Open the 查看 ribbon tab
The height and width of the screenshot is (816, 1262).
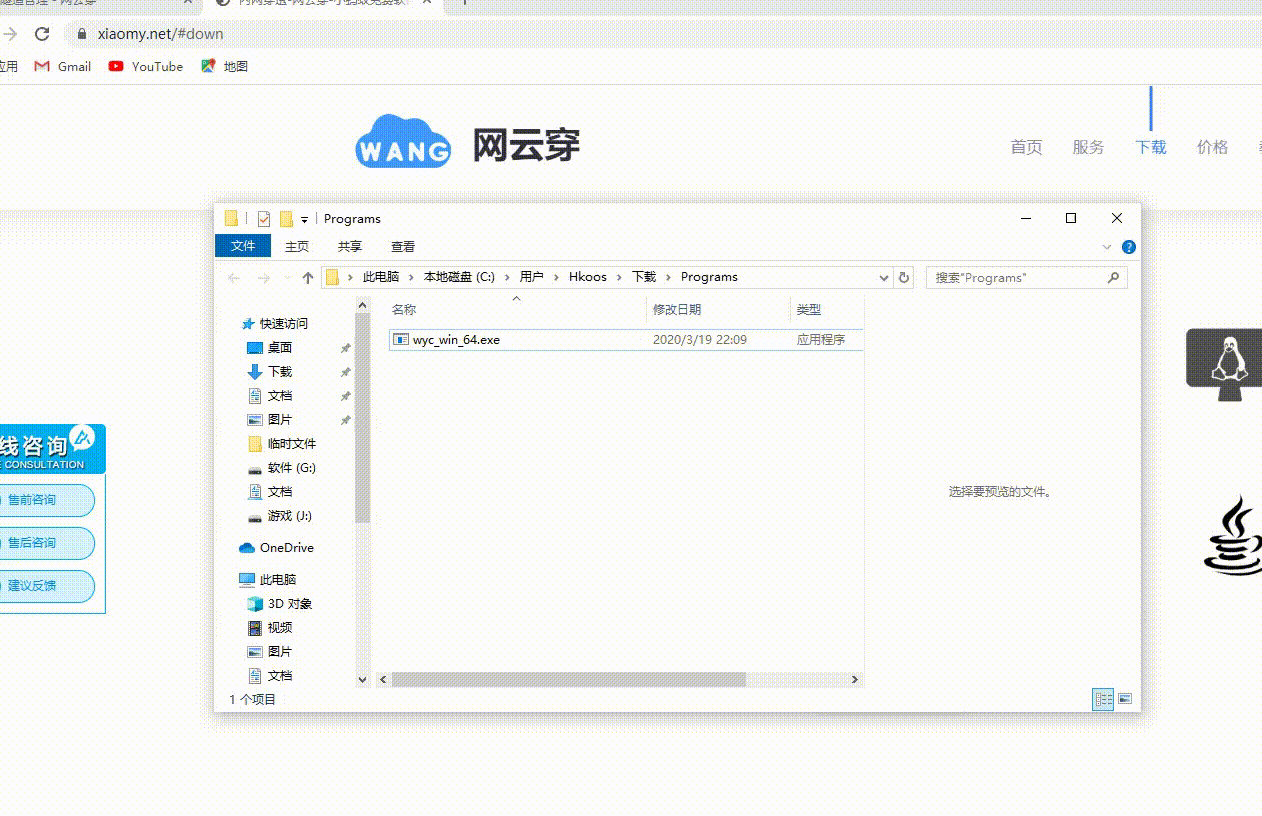tap(403, 247)
